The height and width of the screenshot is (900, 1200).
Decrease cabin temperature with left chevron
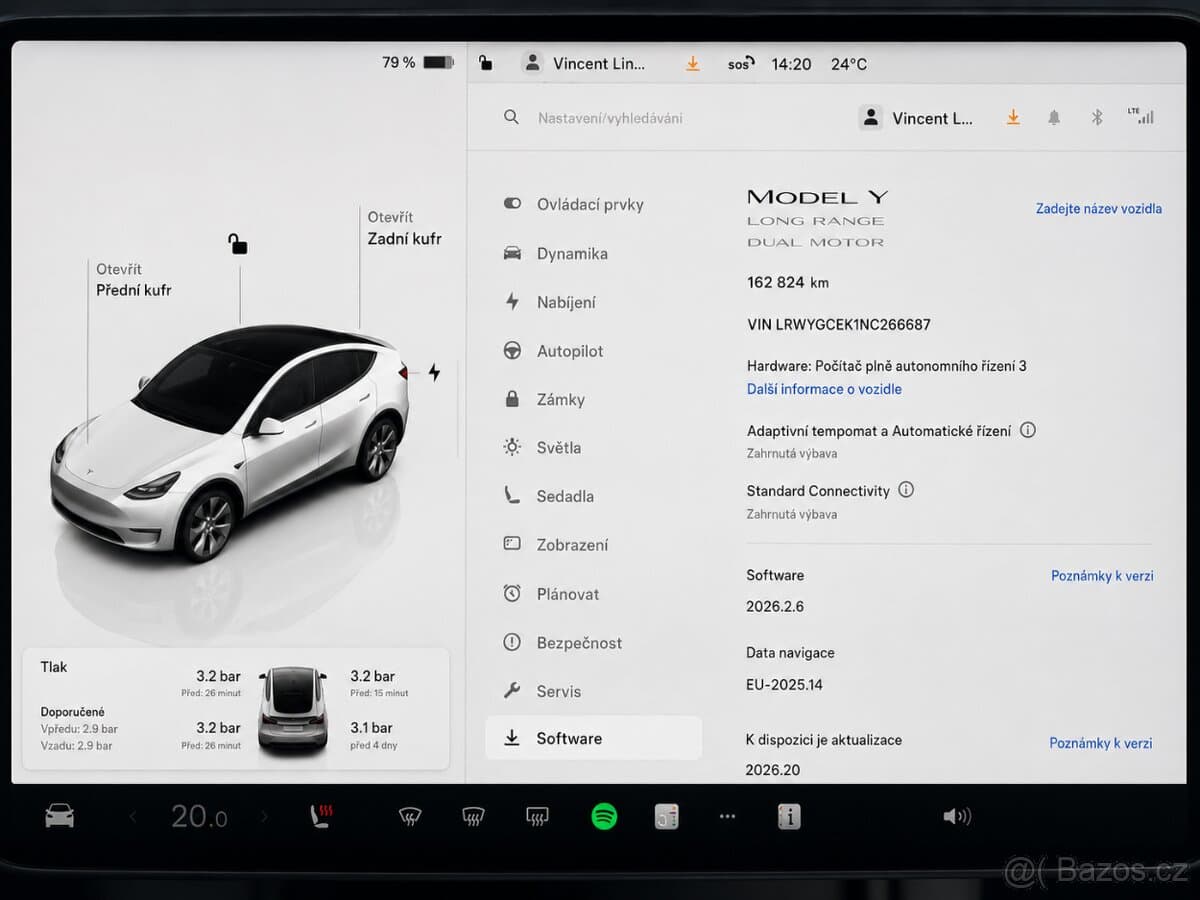[x=133, y=817]
